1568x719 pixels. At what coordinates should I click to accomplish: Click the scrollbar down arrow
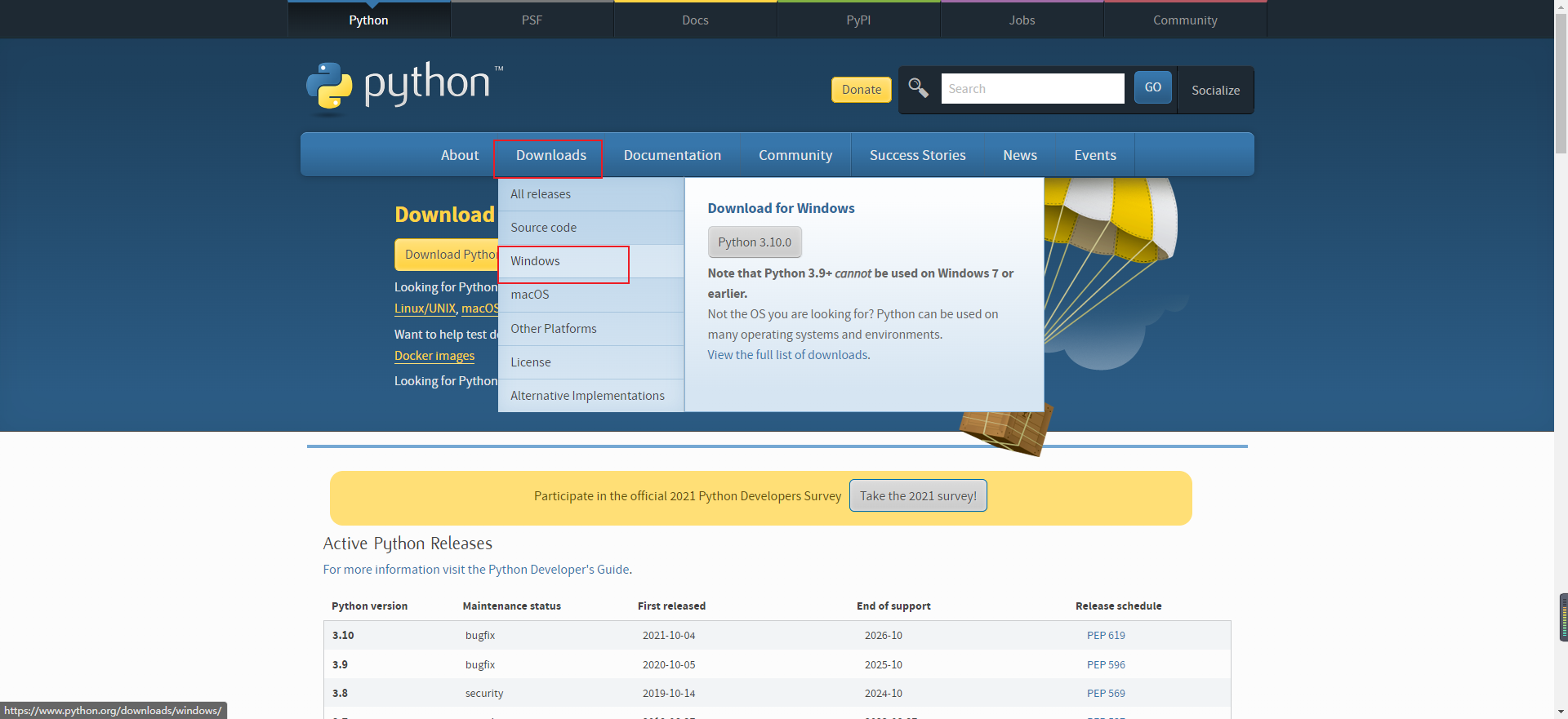(1561, 712)
